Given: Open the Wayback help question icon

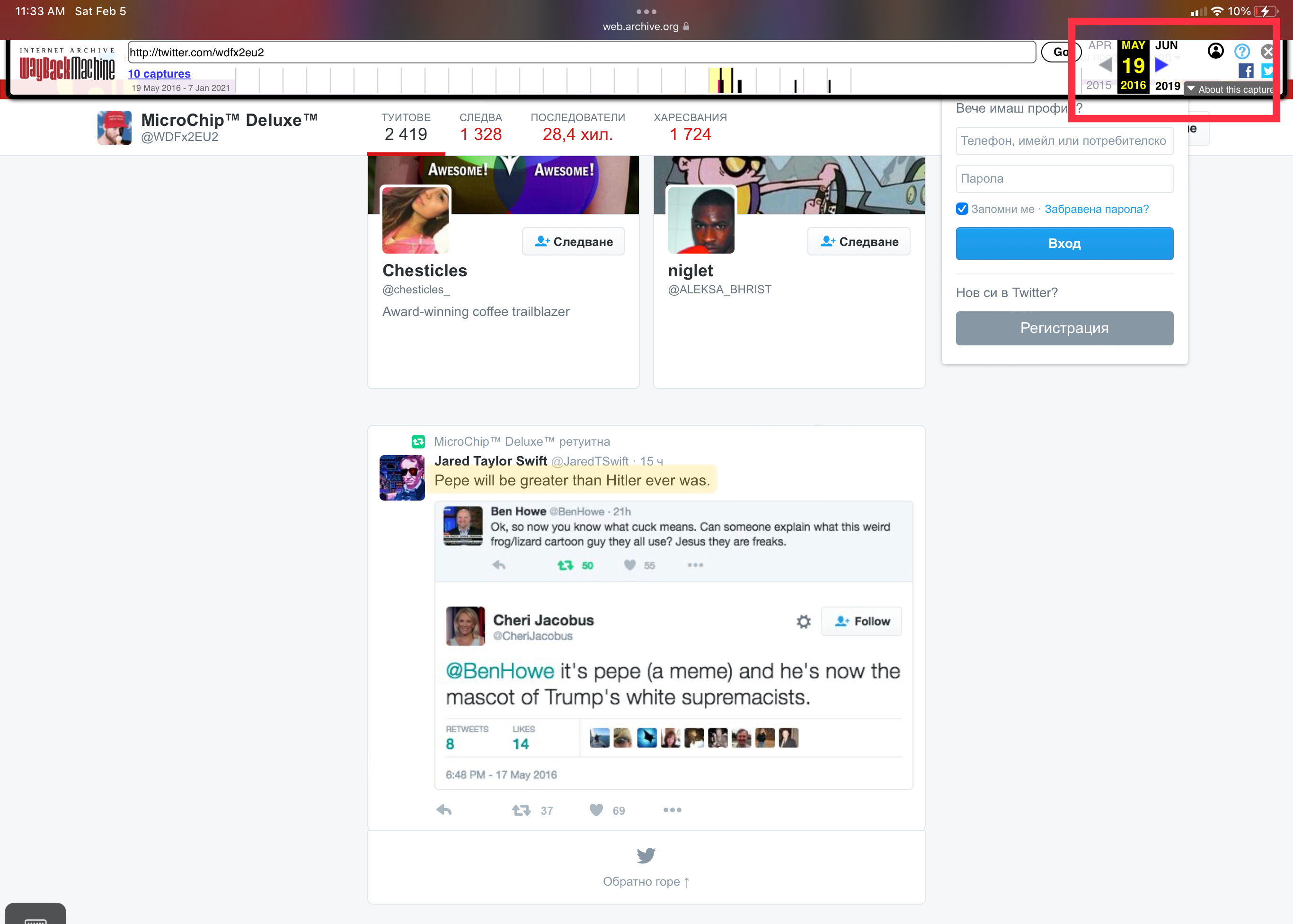Looking at the screenshot, I should pos(1242,52).
